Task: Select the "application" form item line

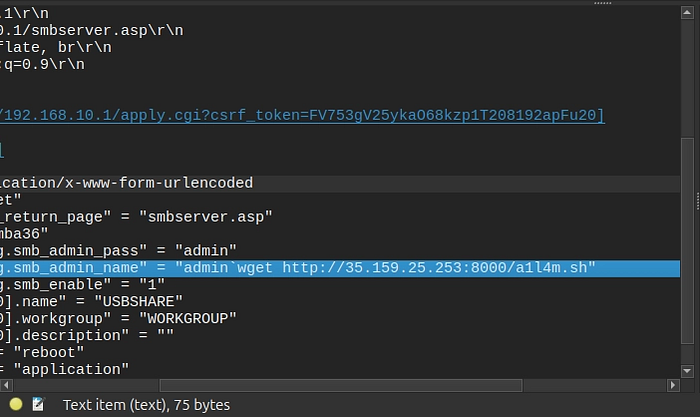Action: (65, 370)
